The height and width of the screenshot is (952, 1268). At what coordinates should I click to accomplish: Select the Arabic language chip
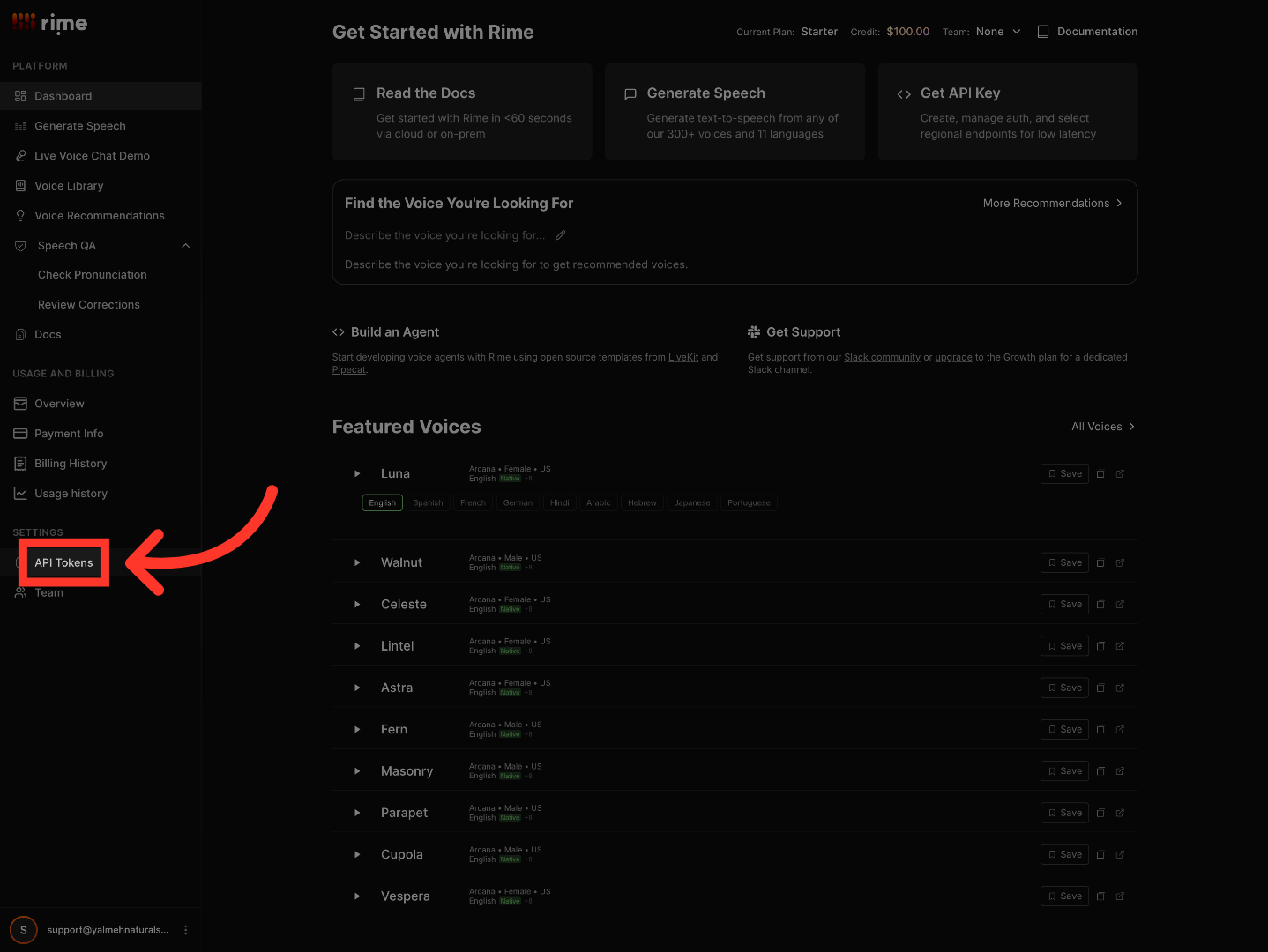click(x=599, y=503)
